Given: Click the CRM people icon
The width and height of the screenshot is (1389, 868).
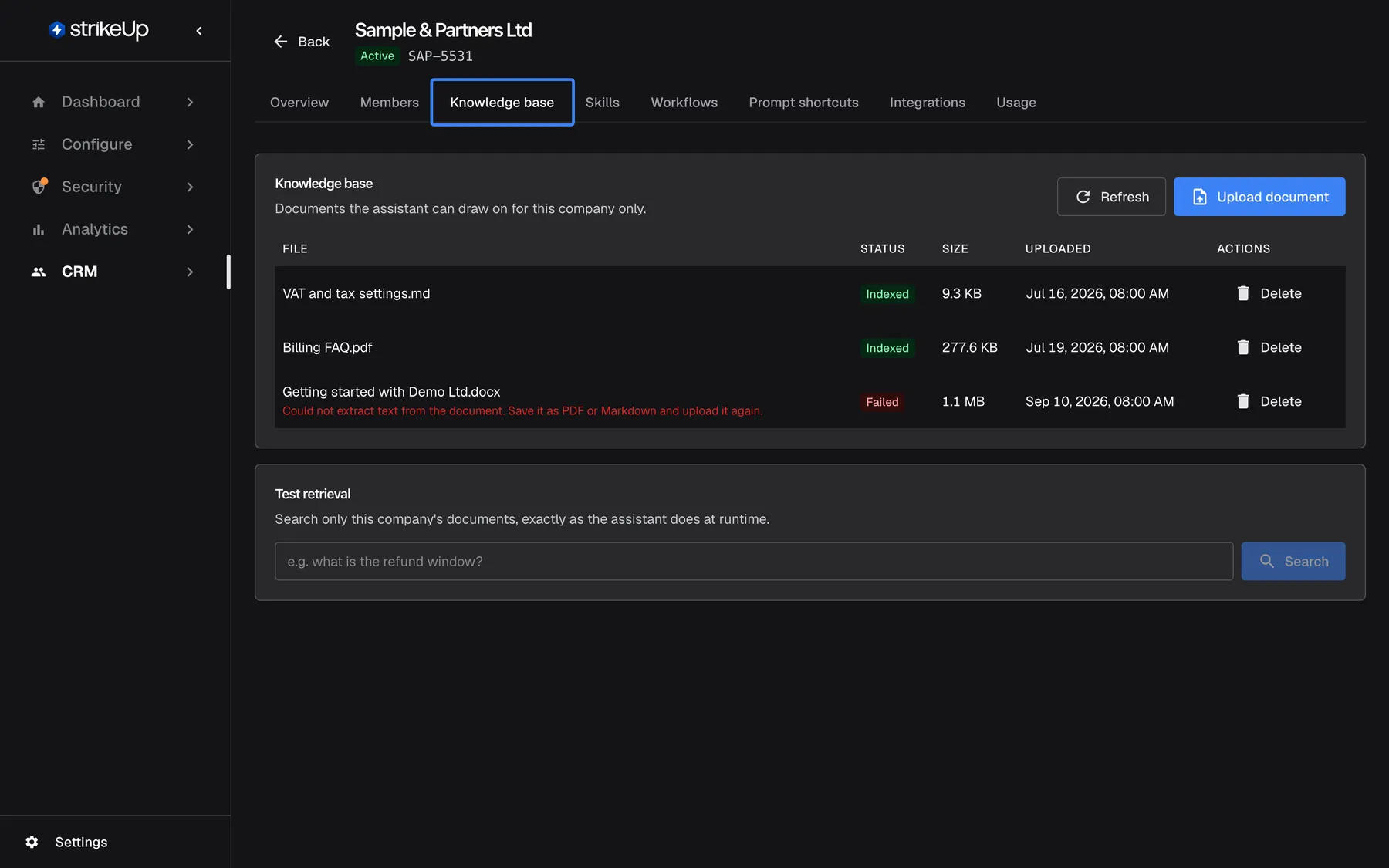Looking at the screenshot, I should [39, 272].
